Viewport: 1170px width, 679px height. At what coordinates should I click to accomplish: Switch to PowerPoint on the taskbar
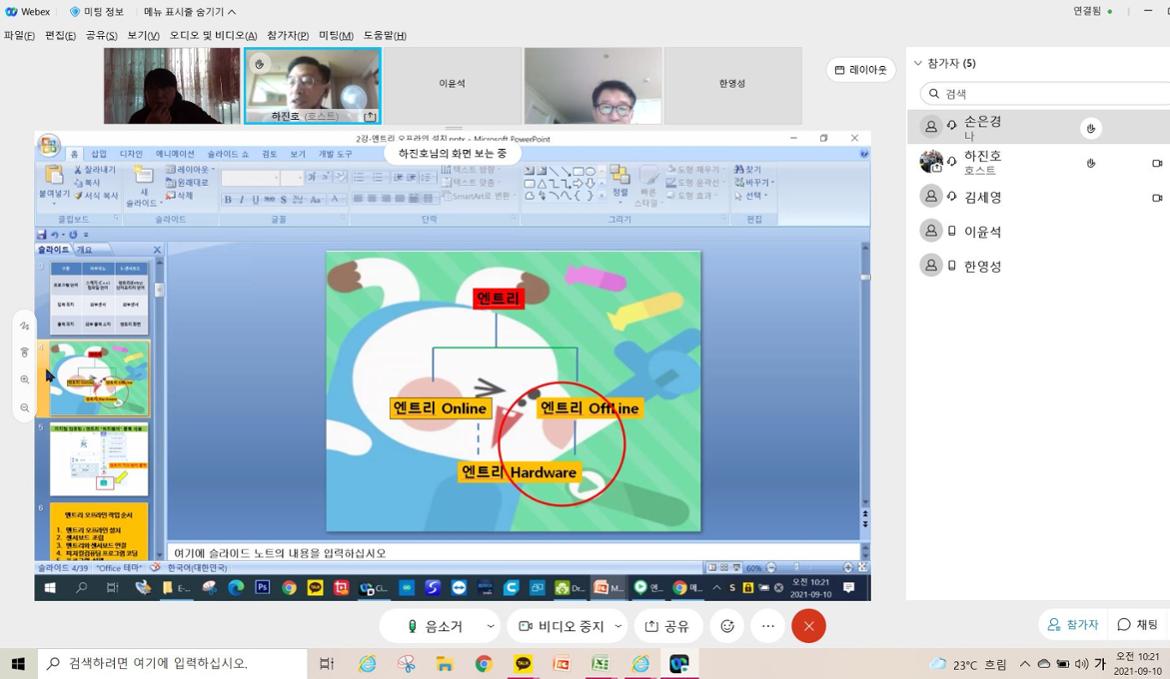562,663
